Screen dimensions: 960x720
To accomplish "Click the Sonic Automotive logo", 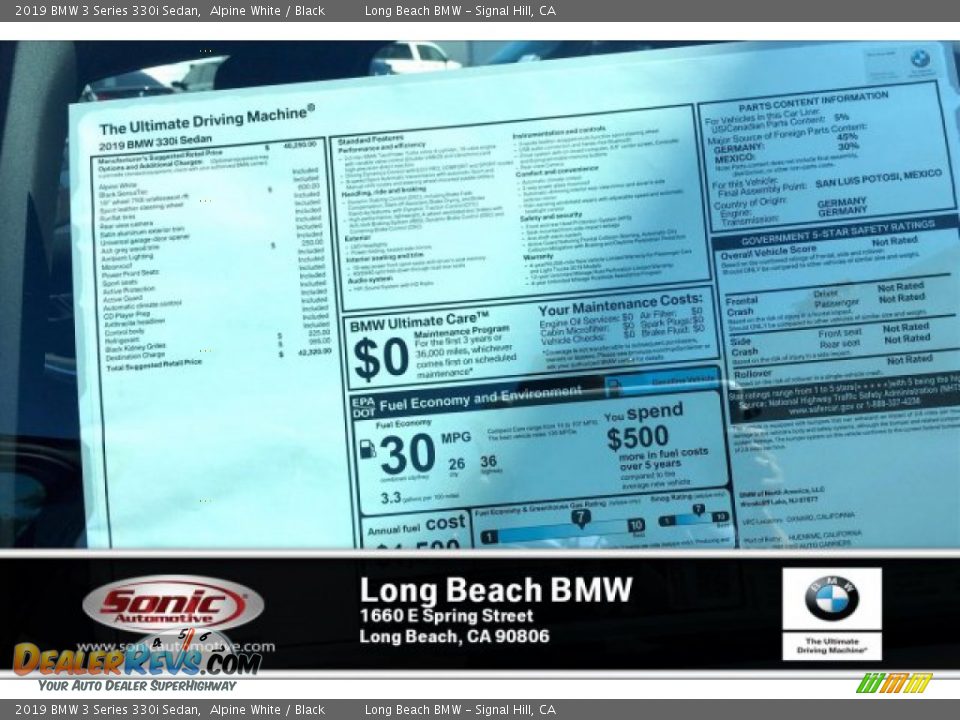I will (173, 605).
